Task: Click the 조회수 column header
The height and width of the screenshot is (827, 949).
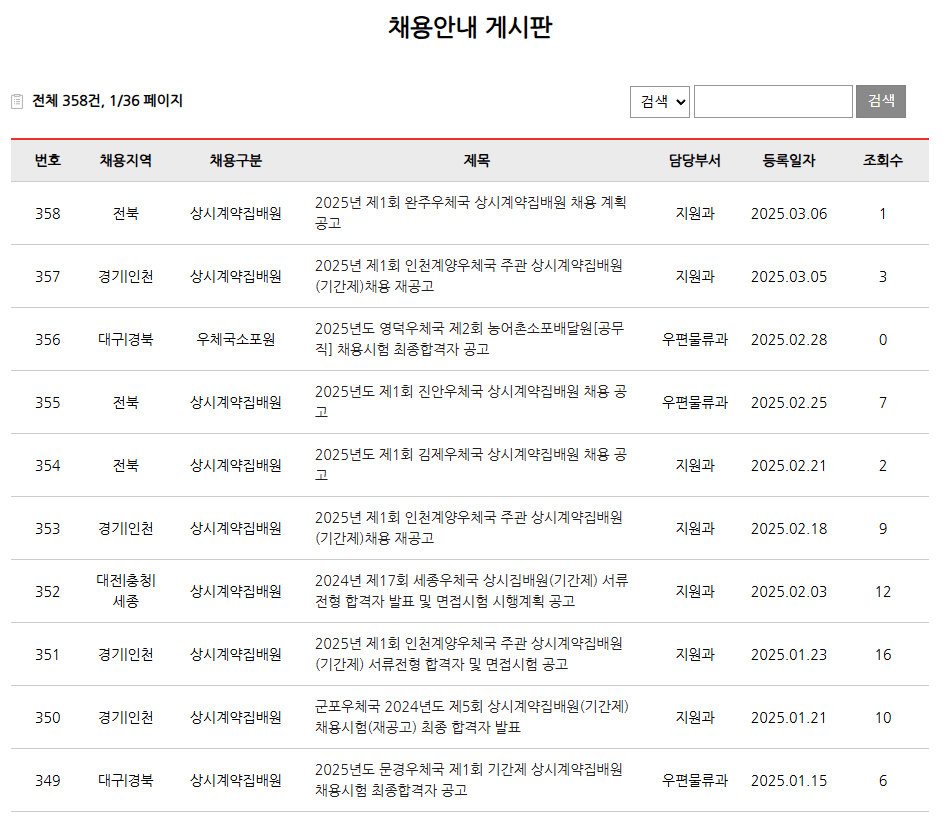Action: pos(881,161)
